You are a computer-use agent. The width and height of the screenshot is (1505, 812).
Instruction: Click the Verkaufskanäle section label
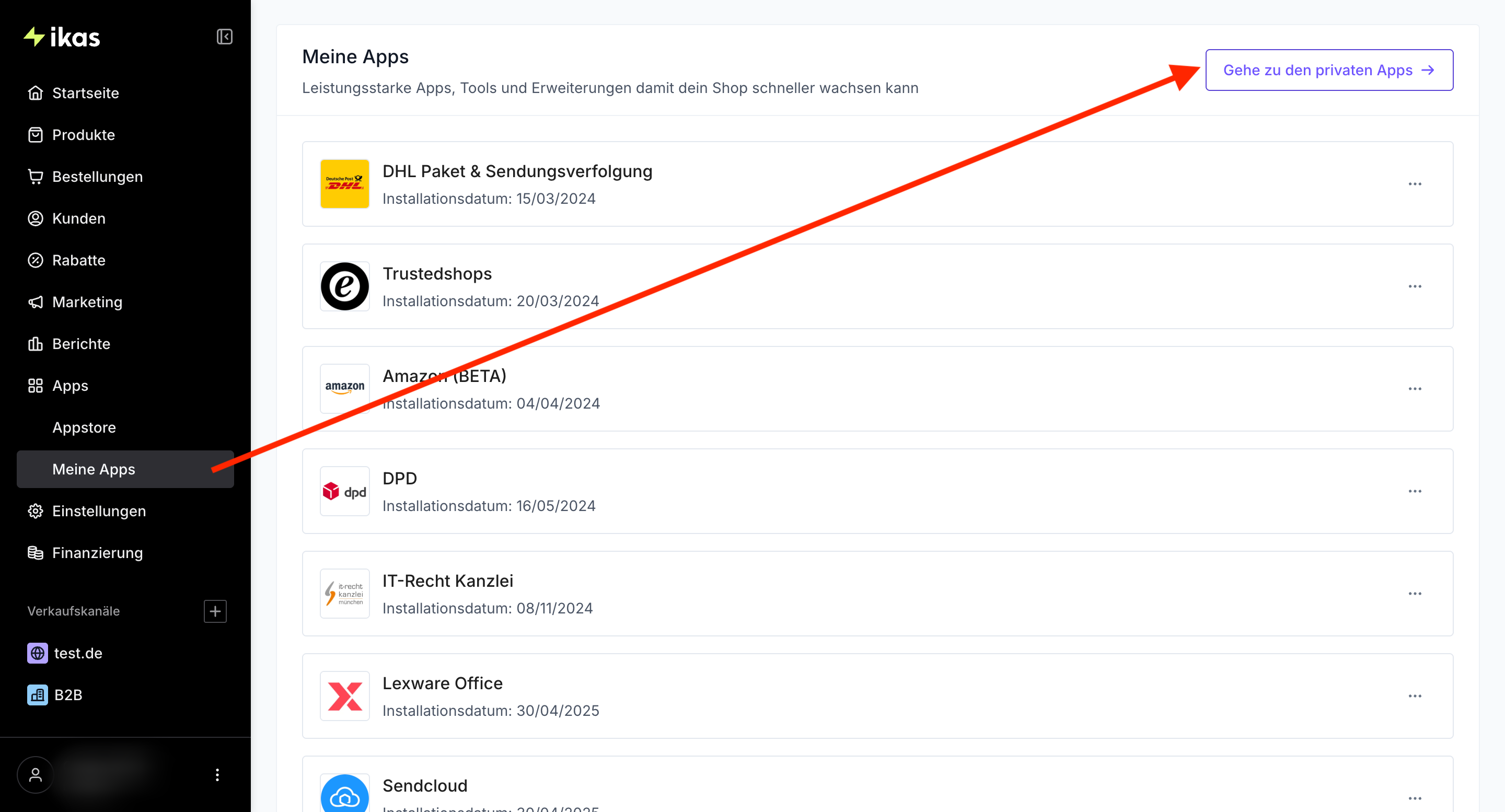pos(74,611)
